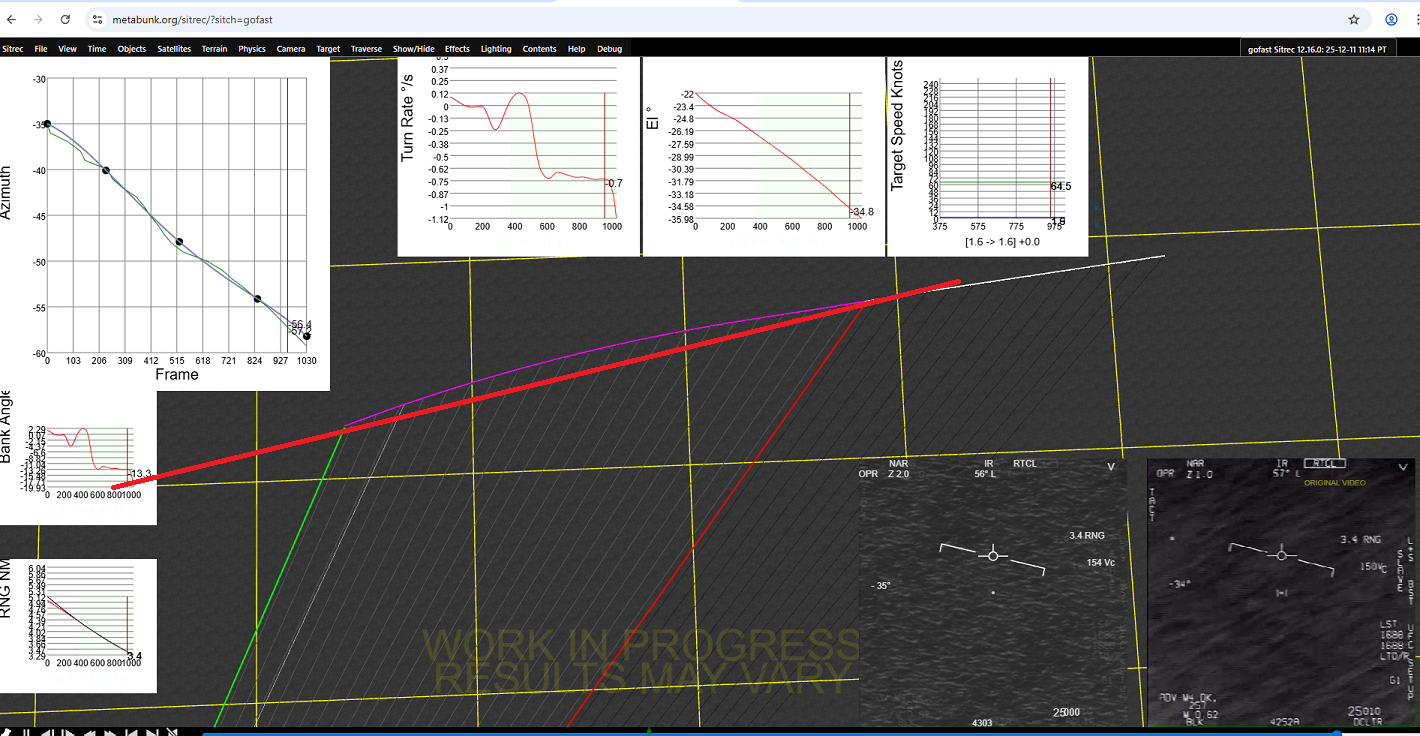Click the browser back arrow
Image resolution: width=1420 pixels, height=736 pixels.
click(x=12, y=19)
